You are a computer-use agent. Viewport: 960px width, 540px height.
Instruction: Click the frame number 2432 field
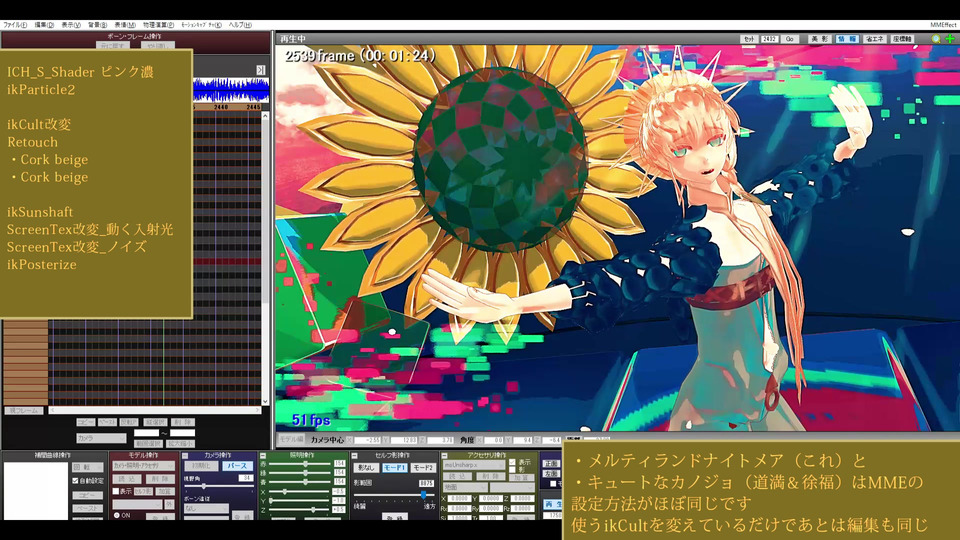pyautogui.click(x=769, y=39)
